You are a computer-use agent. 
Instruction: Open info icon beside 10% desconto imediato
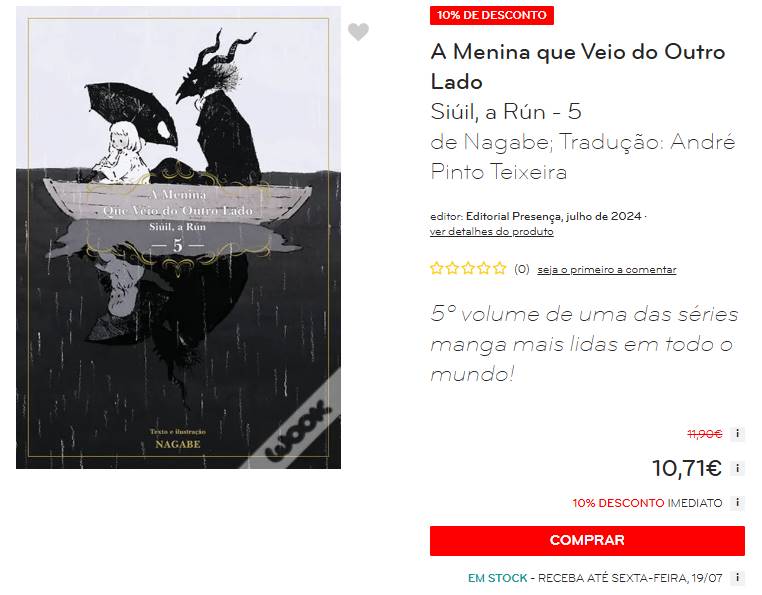[x=737, y=503]
